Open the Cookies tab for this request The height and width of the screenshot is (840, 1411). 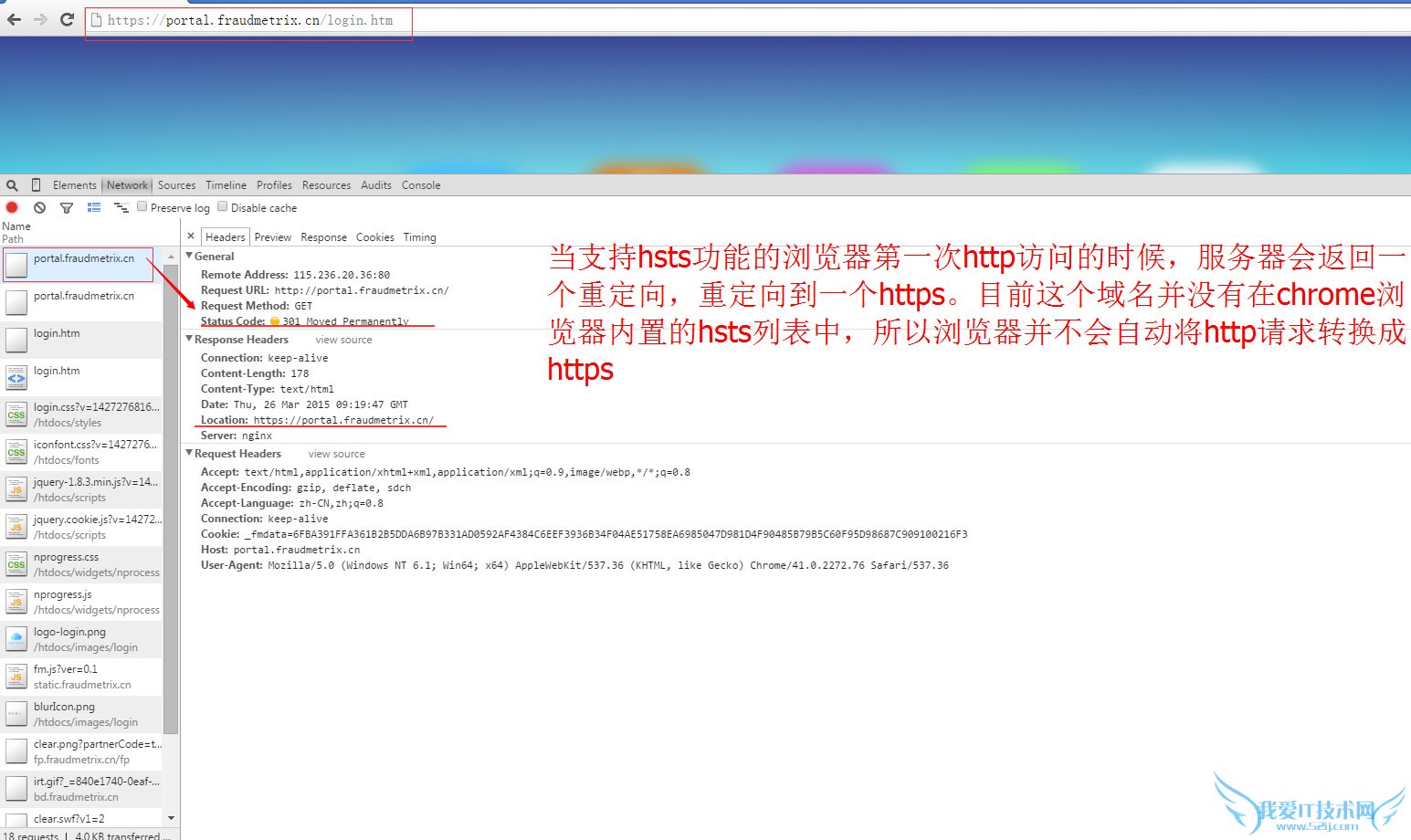tap(374, 236)
